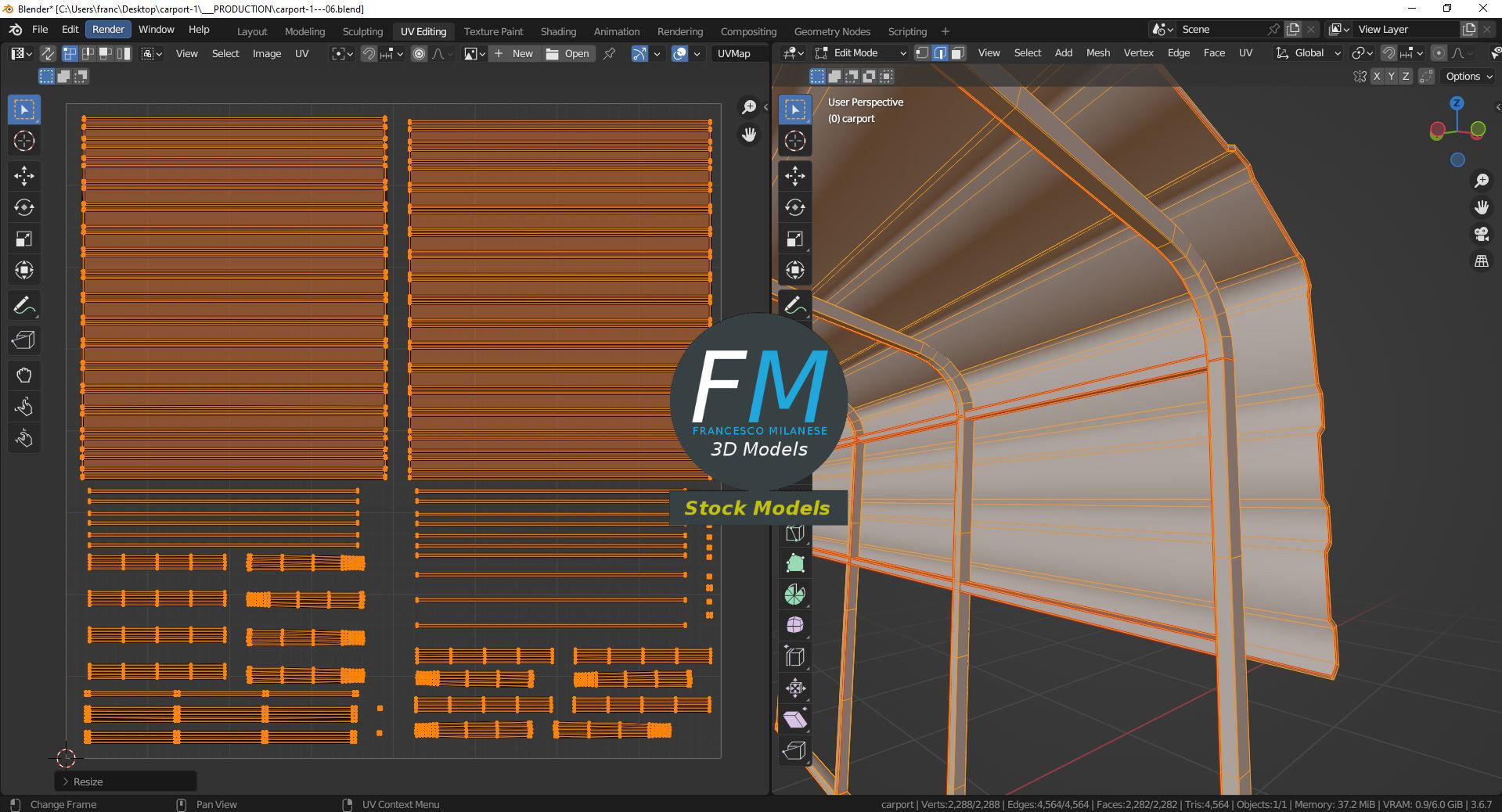
Task: Toggle proportional editing in UV editor
Action: click(420, 53)
